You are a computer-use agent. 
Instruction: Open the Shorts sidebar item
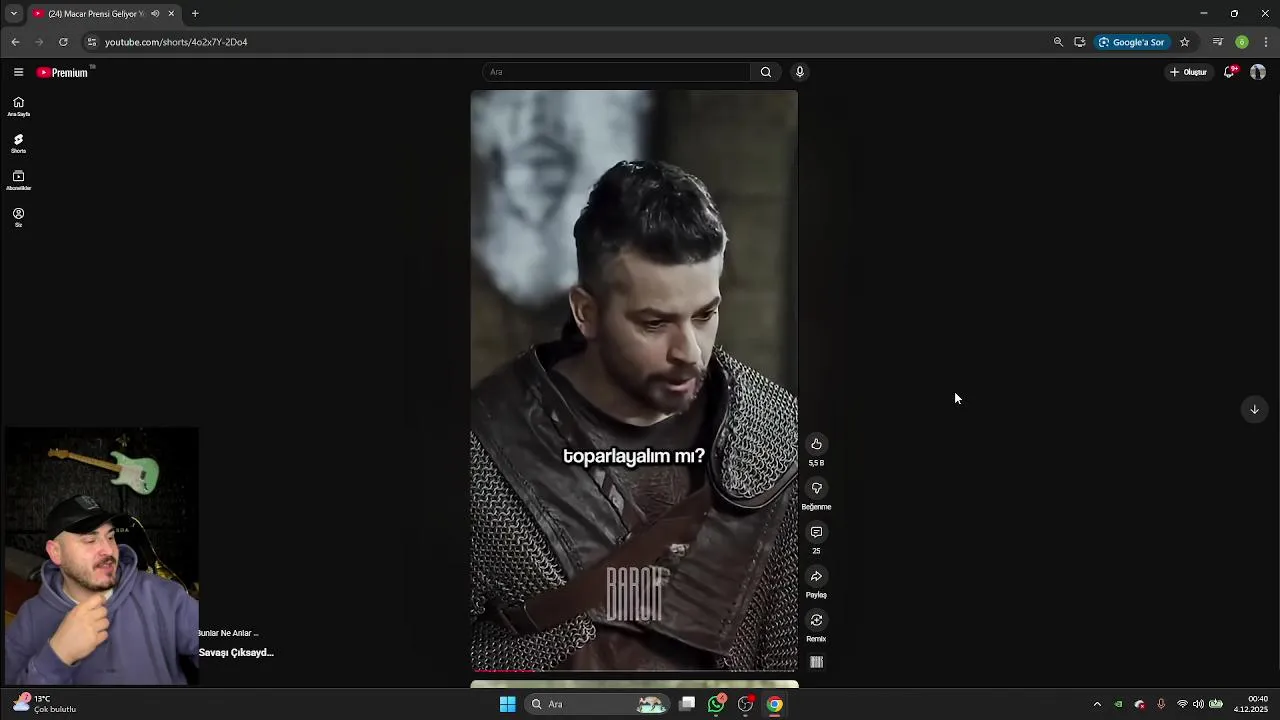[18, 144]
